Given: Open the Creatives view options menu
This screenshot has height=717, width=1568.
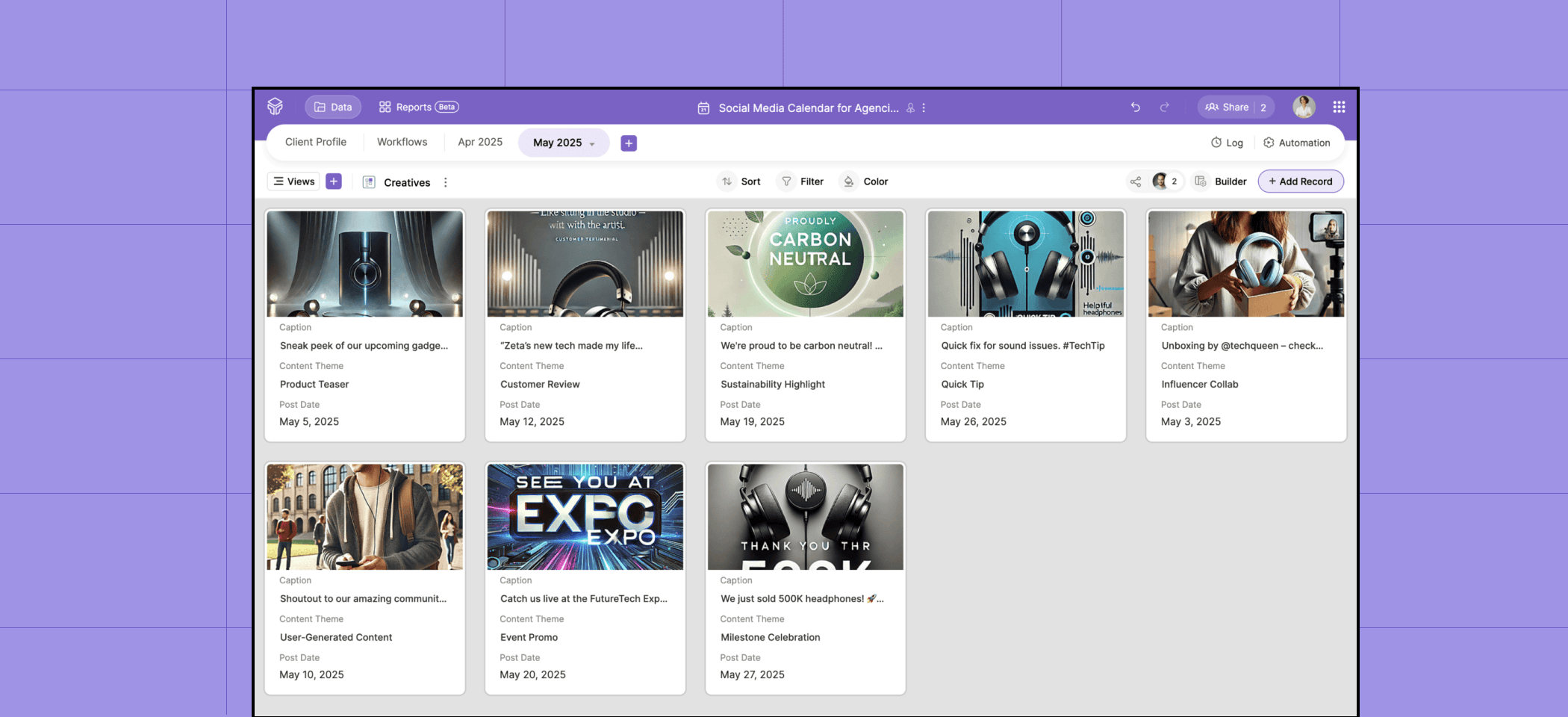Looking at the screenshot, I should [446, 182].
